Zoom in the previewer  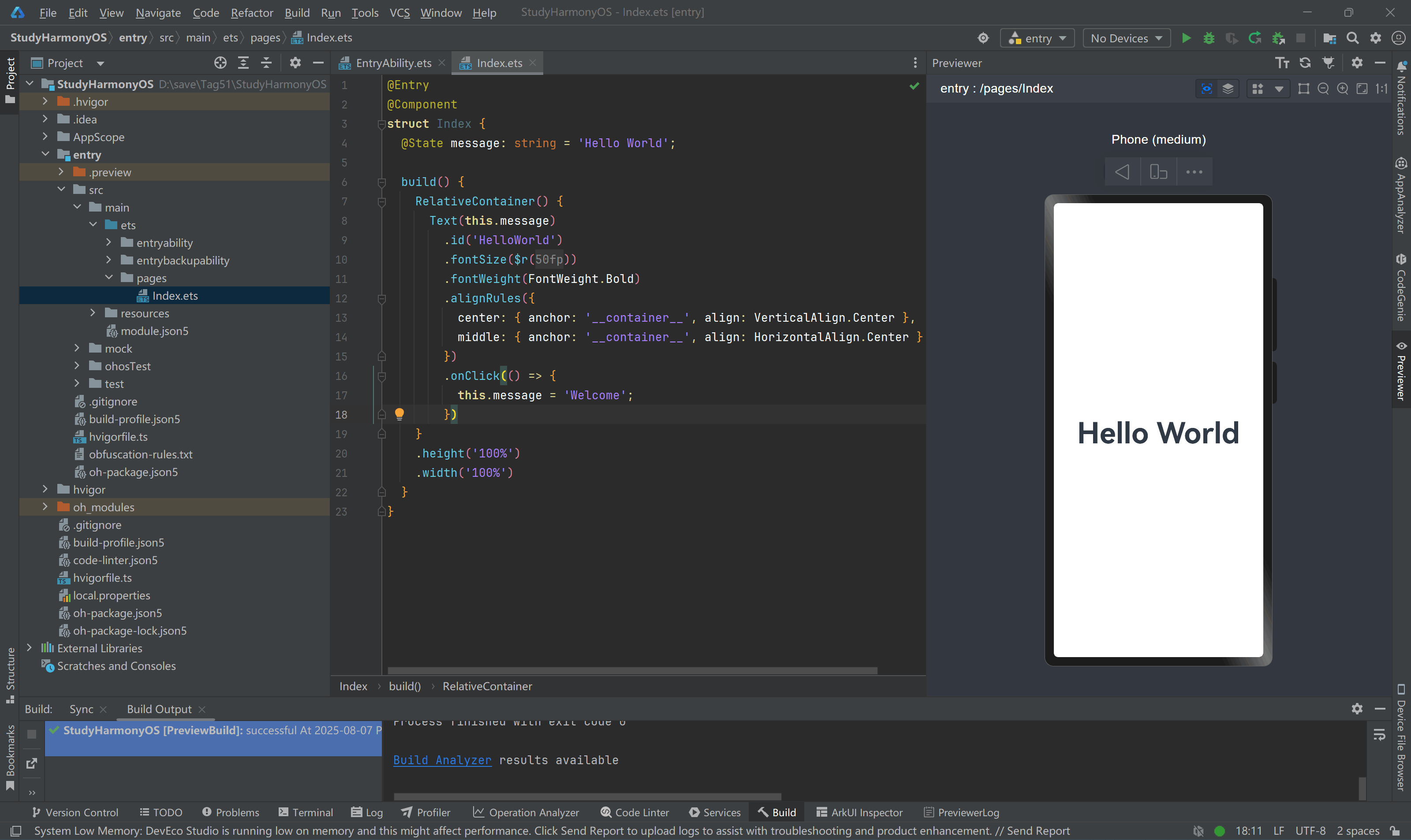1342,89
